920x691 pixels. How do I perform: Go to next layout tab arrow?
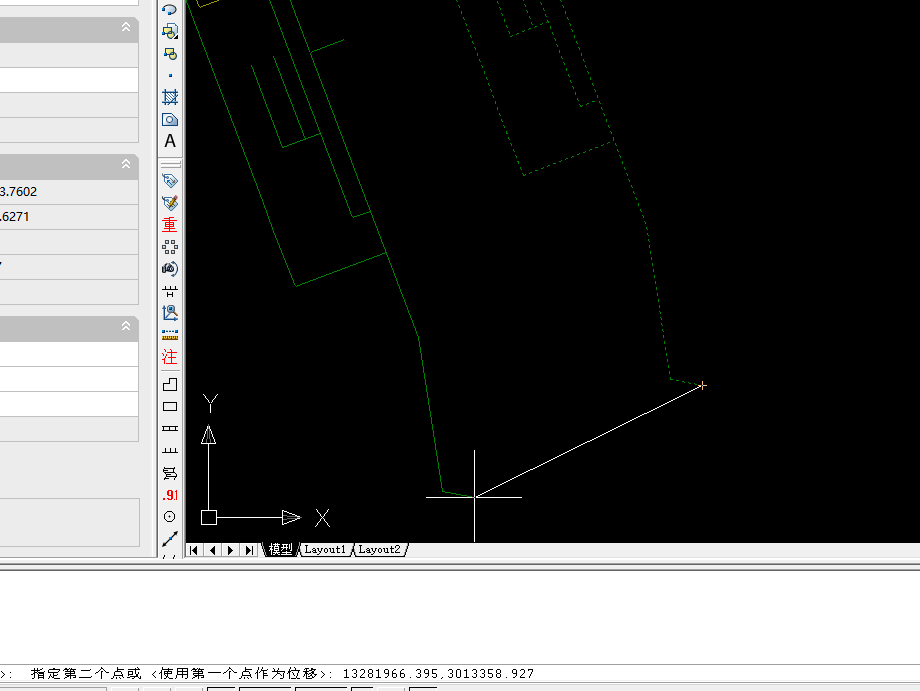(x=231, y=550)
